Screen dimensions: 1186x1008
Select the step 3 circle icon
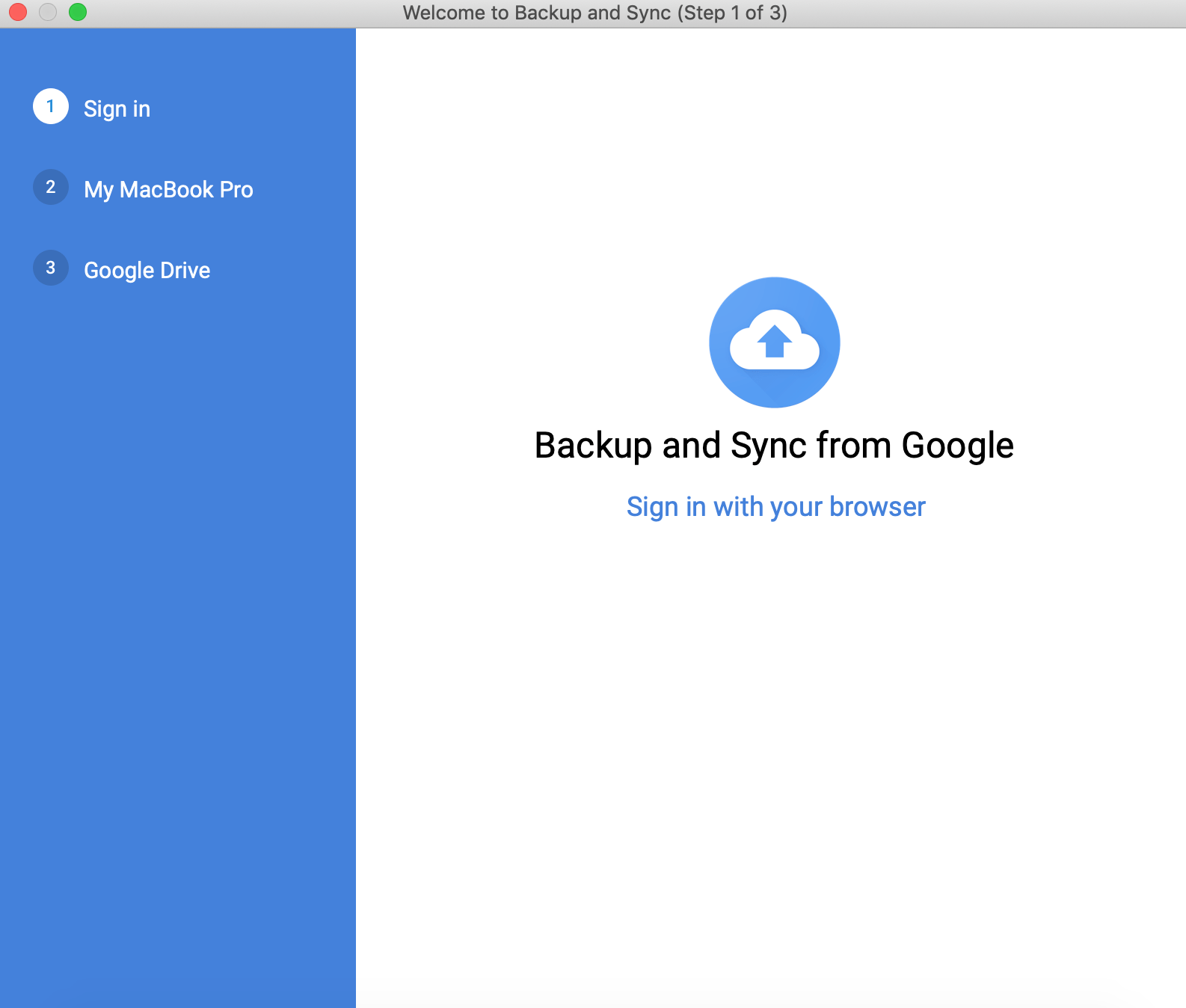51,268
